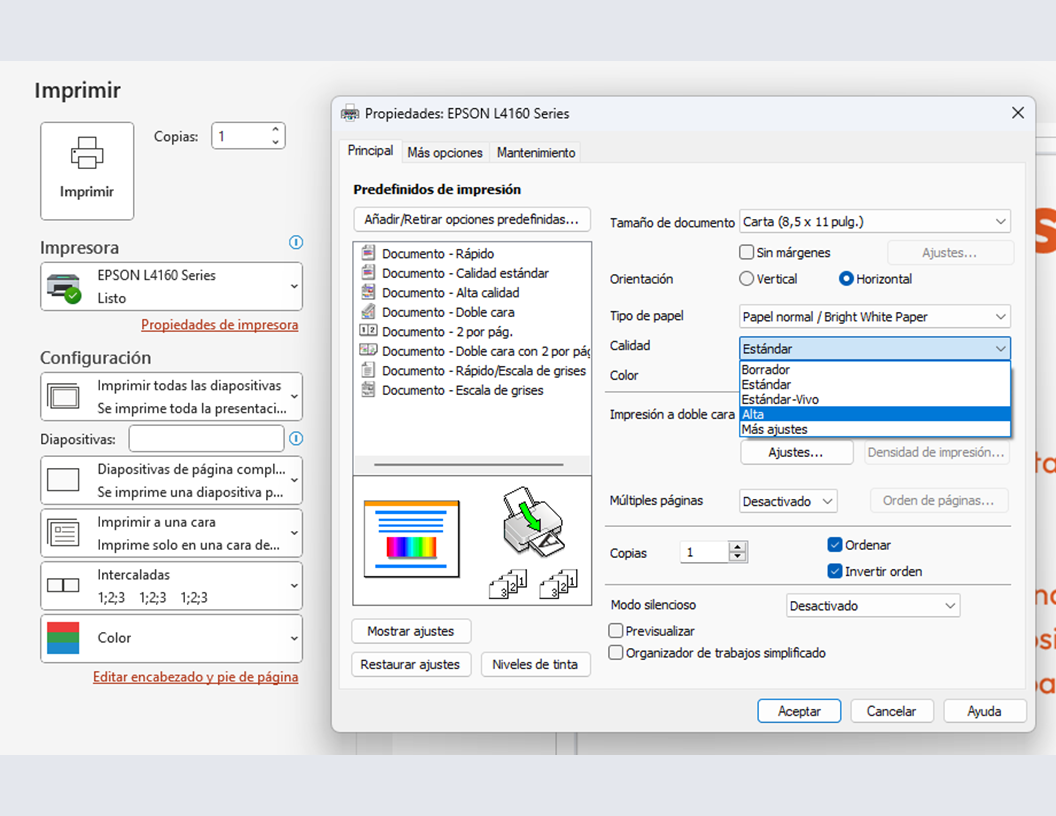Image resolution: width=1056 pixels, height=816 pixels.
Task: Choose Estándar option in the open Calidad list
Action: (x=875, y=384)
